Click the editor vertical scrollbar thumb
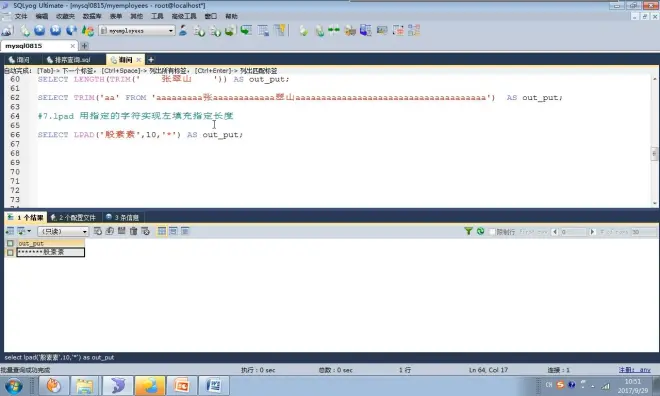The height and width of the screenshot is (396, 660). point(654,154)
